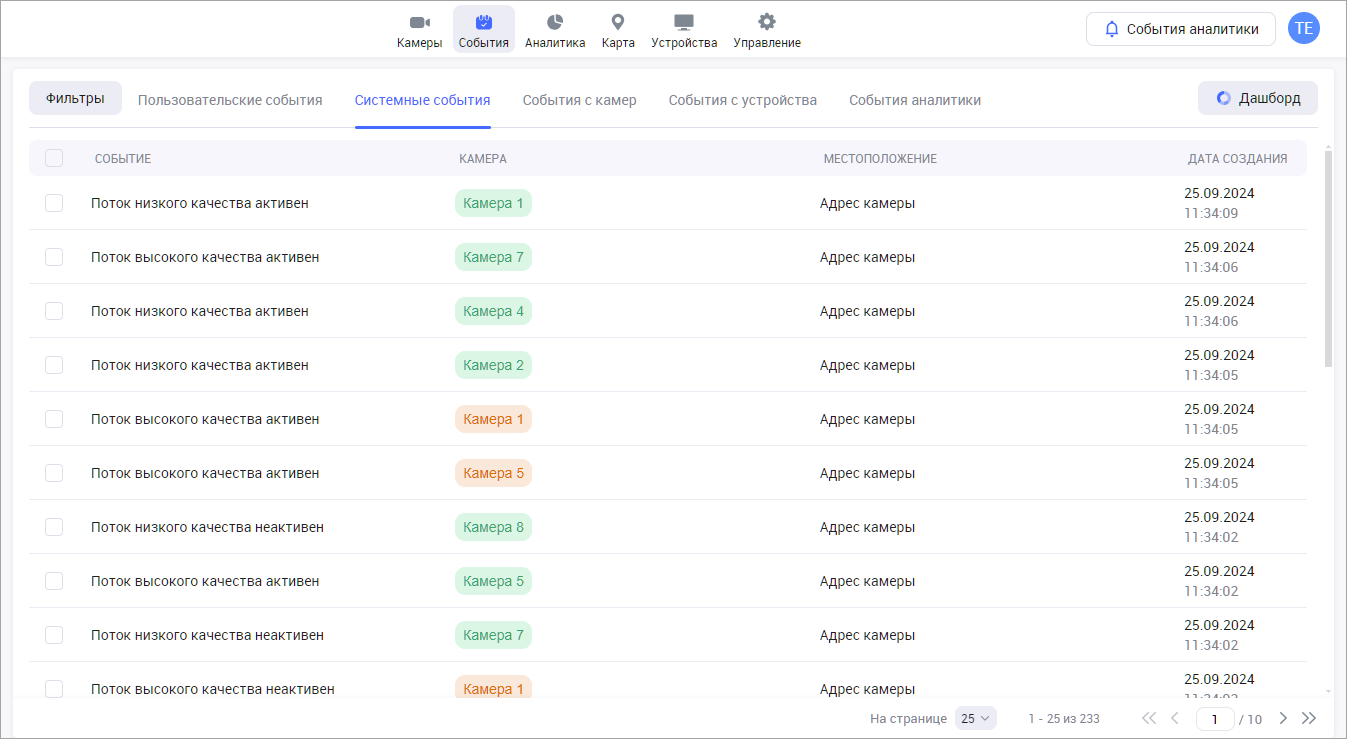Go to the next page arrow
Screen dimensions: 1347x739
(1283, 718)
